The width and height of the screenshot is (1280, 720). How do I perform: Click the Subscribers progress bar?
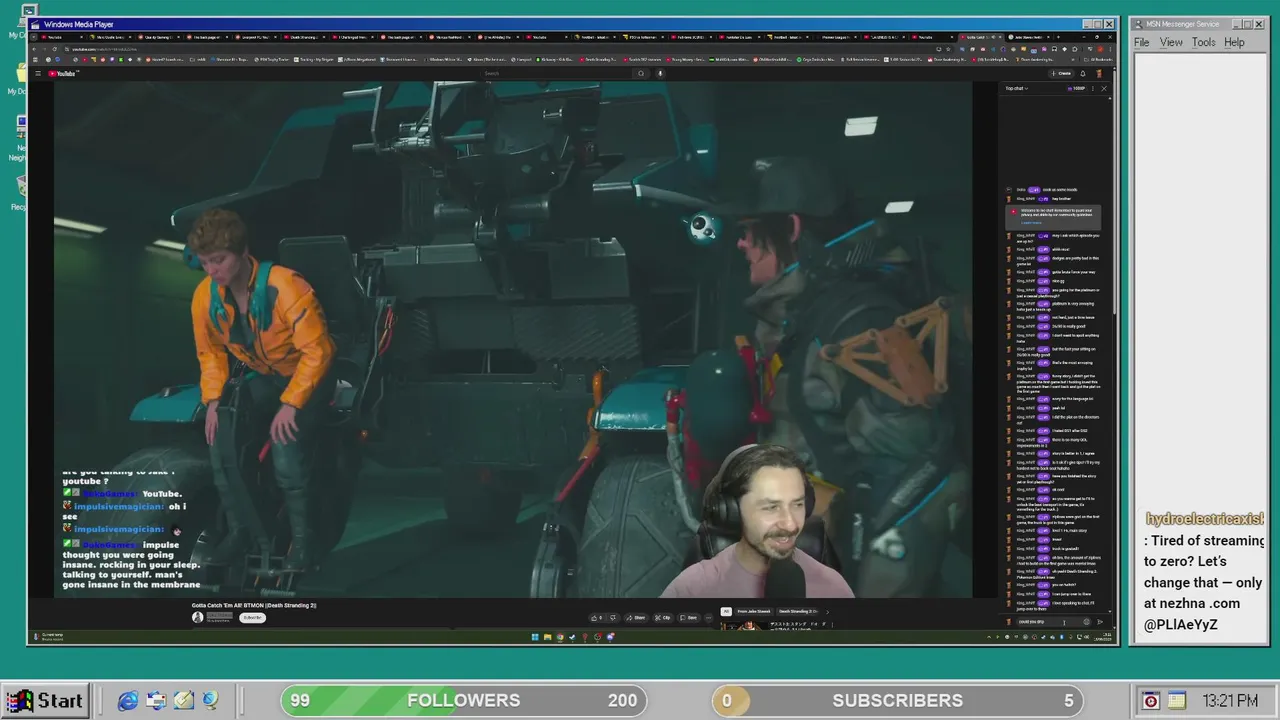898,701
